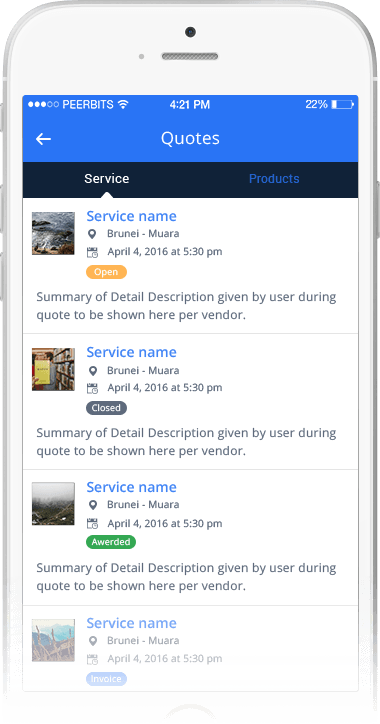Open Service name link of the Closed quote
Viewport: 380px width, 724px height.
coord(132,352)
